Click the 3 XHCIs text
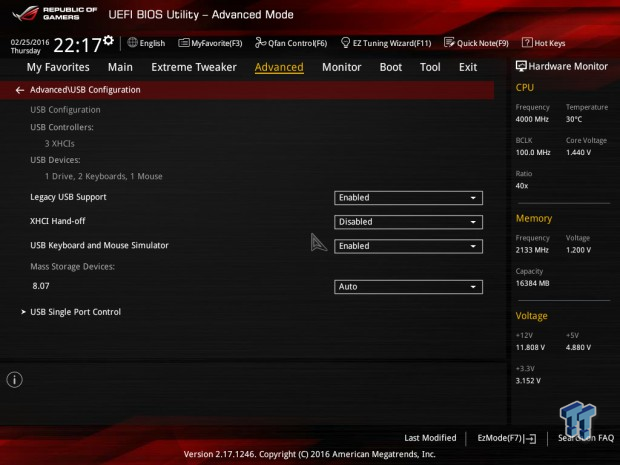 click(59, 144)
